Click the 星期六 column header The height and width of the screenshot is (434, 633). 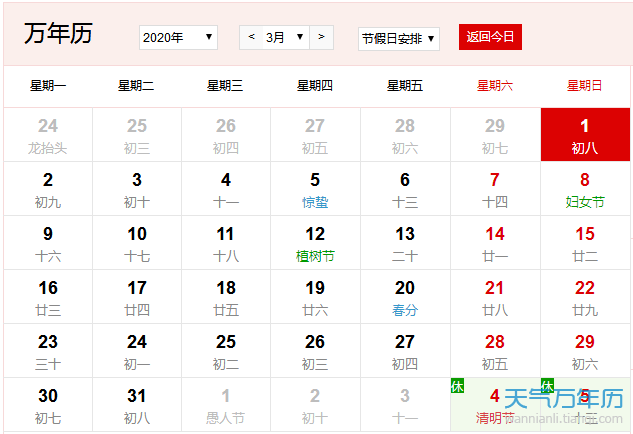(x=495, y=86)
